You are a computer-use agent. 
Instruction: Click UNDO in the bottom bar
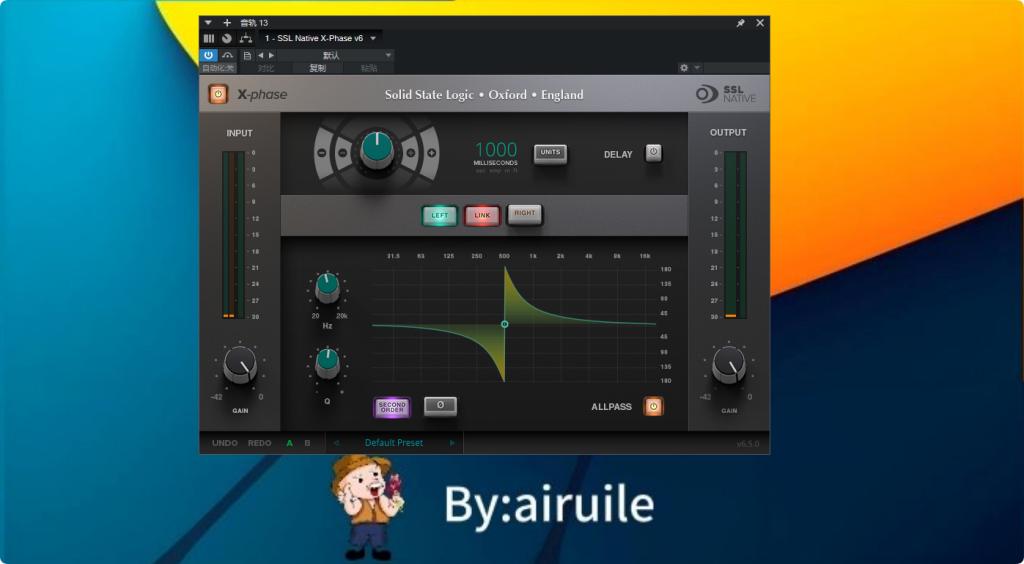coord(225,443)
